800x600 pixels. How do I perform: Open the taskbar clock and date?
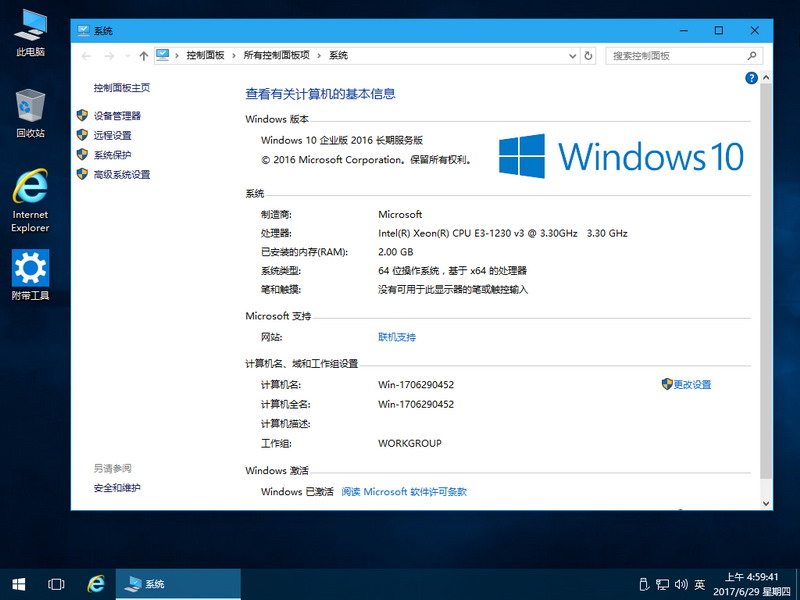click(x=752, y=584)
